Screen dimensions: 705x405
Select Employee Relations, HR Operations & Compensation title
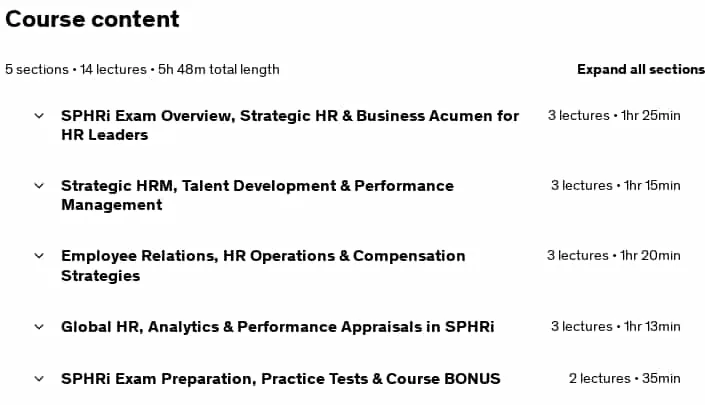[x=263, y=265]
